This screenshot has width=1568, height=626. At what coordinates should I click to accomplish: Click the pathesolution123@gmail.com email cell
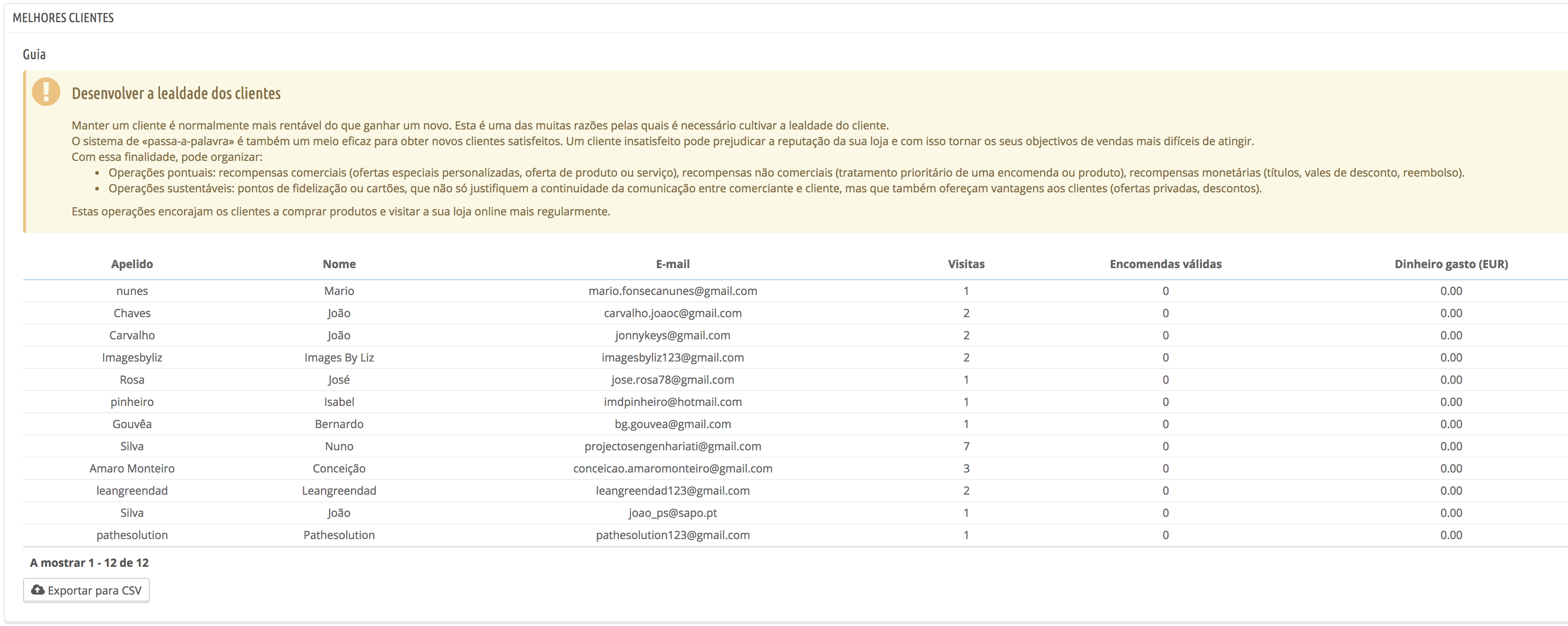coord(672,535)
